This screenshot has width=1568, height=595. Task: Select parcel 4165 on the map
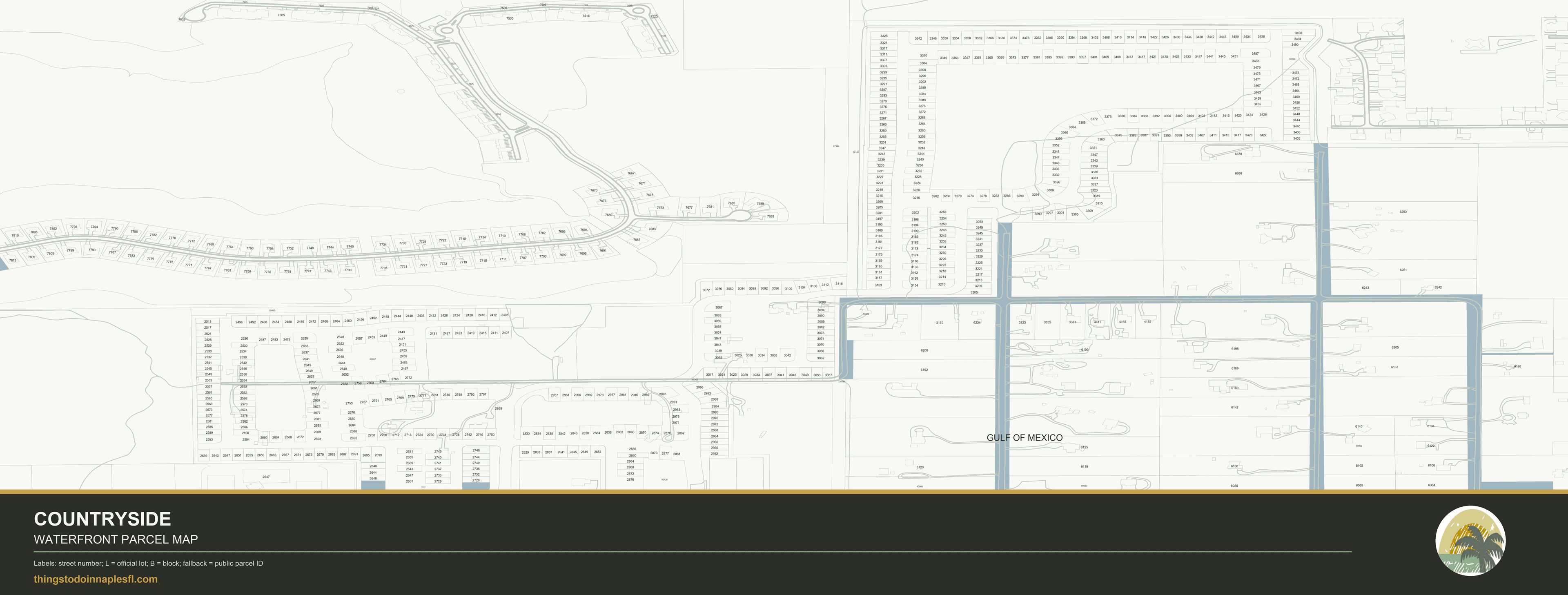click(1122, 322)
